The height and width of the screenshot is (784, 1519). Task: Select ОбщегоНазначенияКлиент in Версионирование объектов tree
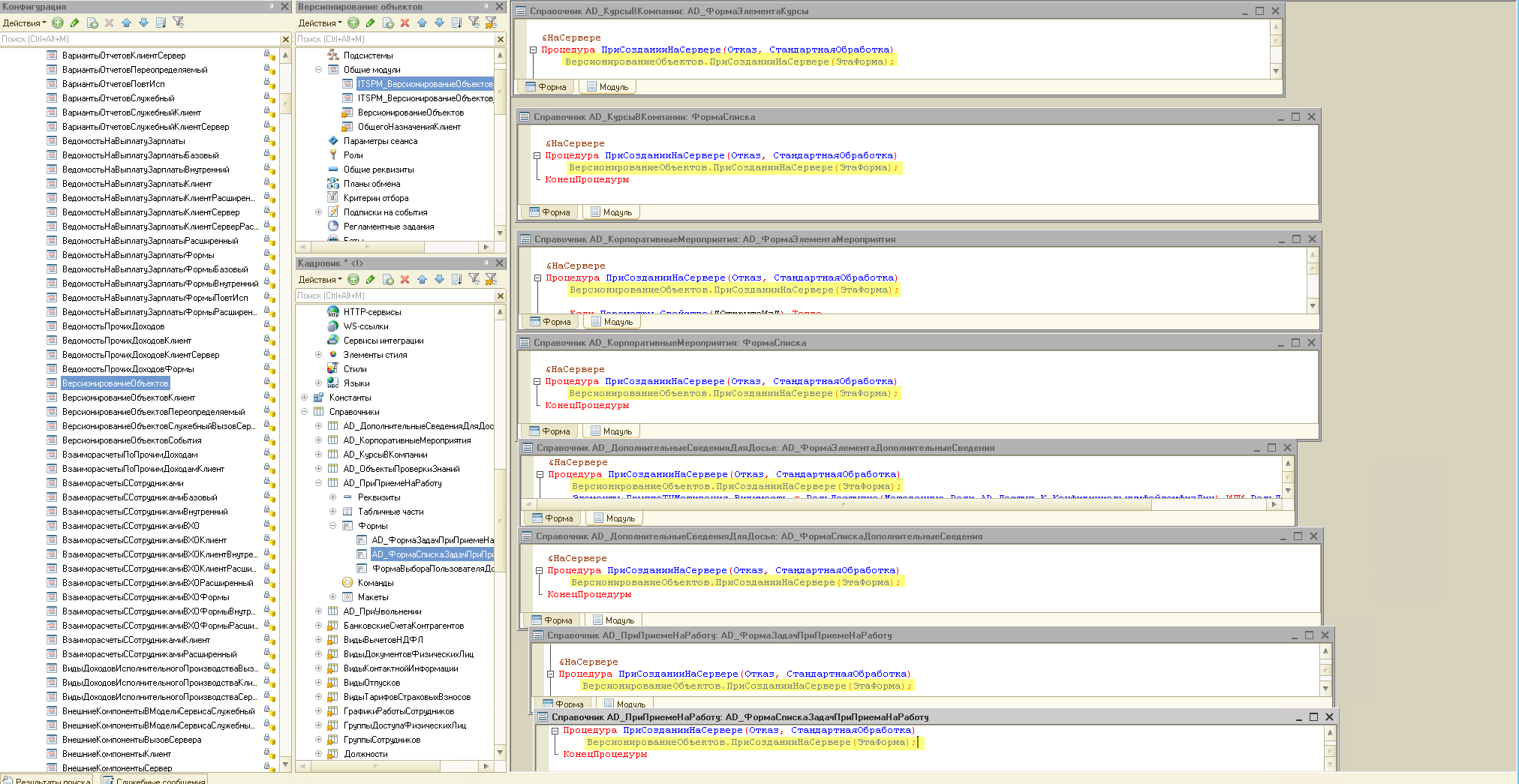409,127
